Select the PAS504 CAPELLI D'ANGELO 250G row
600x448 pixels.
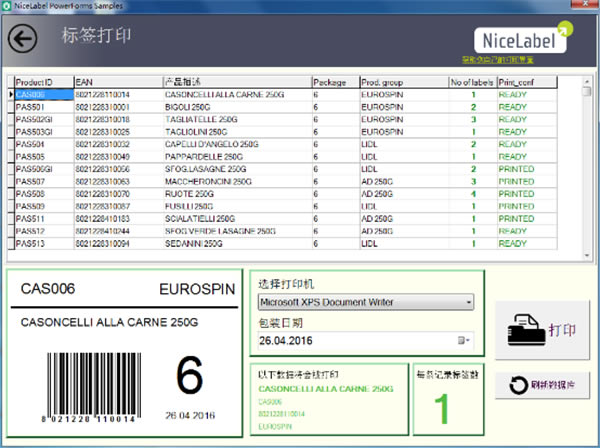pos(200,144)
